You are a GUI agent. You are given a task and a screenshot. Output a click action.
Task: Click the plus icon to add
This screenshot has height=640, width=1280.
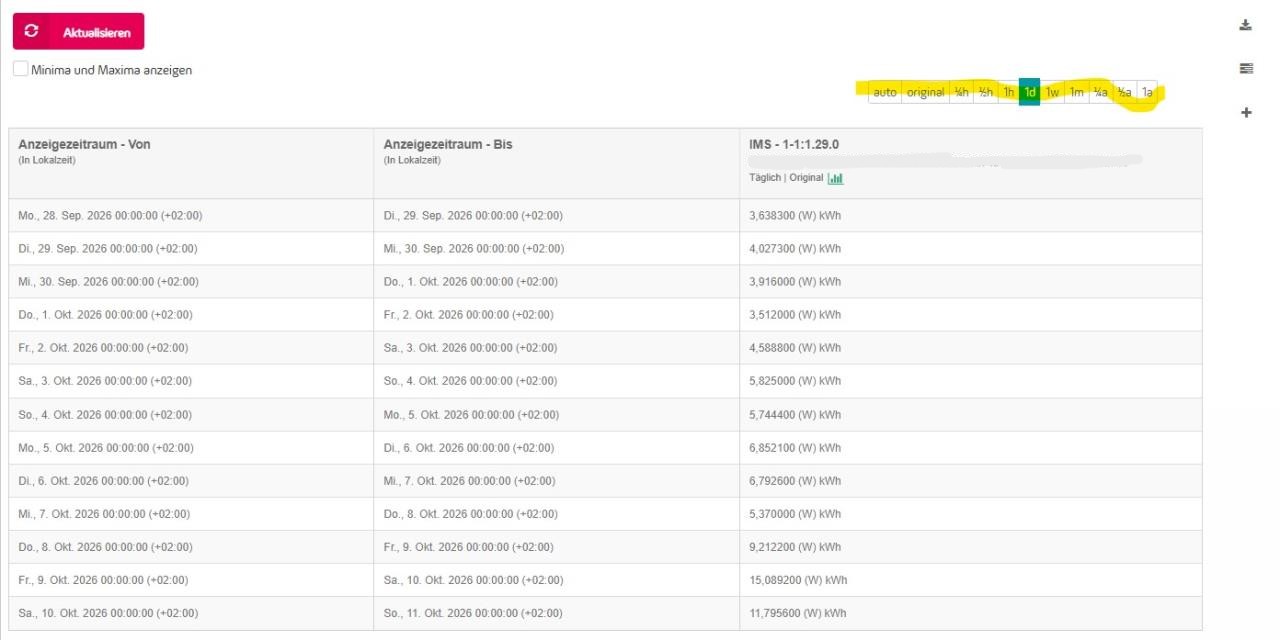point(1246,112)
